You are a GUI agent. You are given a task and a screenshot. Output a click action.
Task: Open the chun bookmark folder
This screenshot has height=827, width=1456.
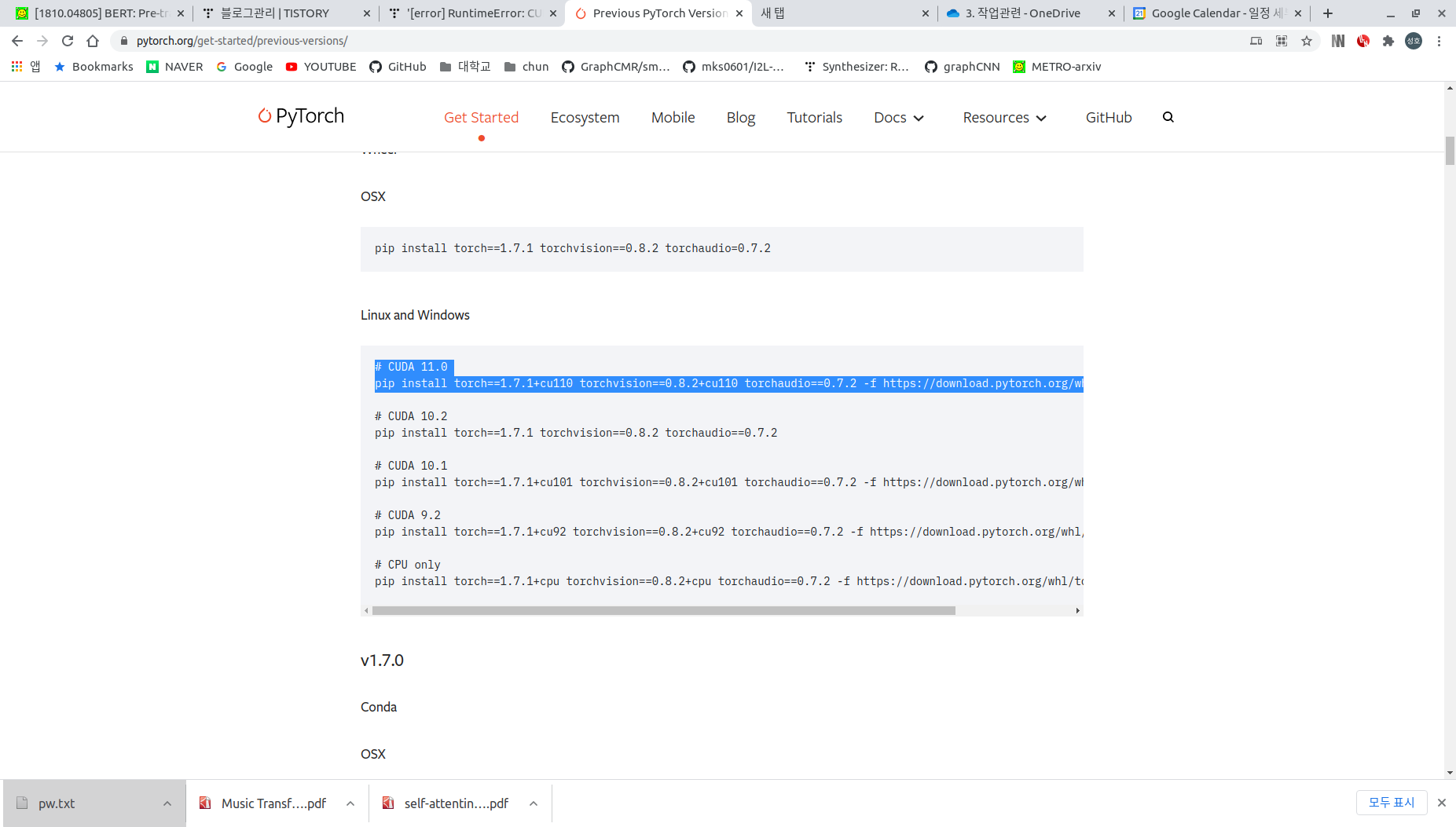pos(526,67)
